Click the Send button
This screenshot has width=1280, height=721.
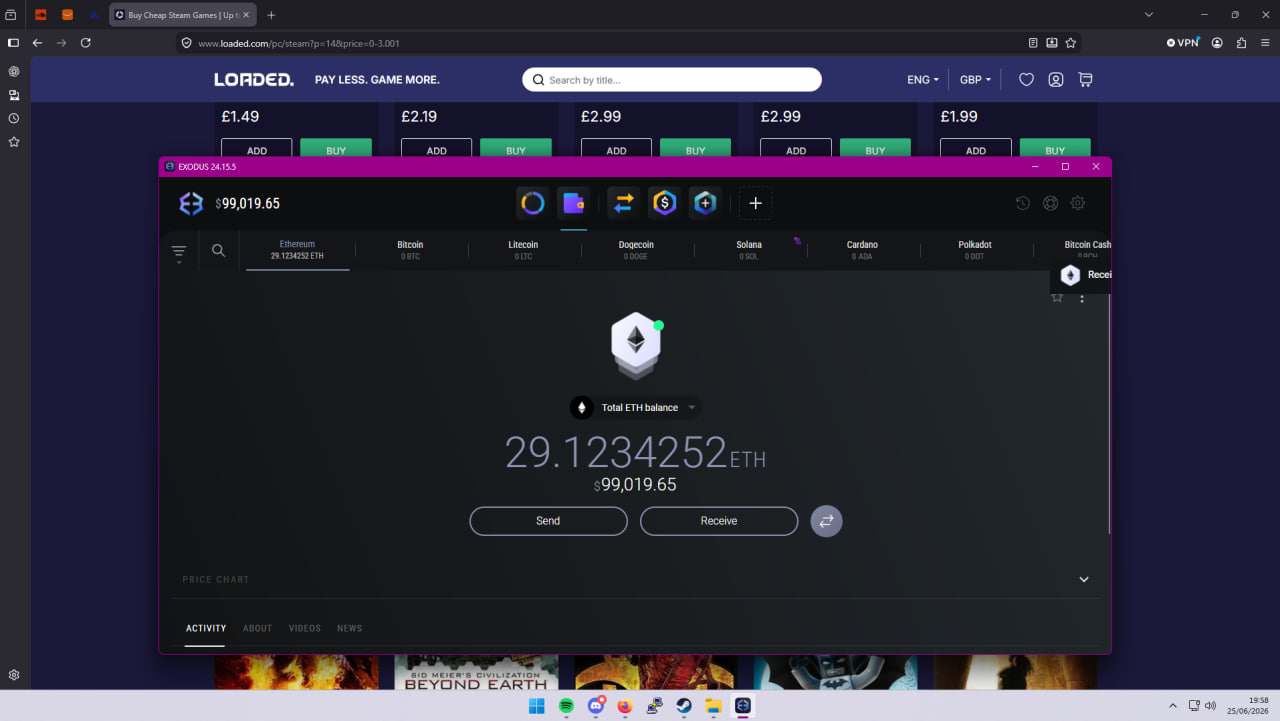coord(548,521)
